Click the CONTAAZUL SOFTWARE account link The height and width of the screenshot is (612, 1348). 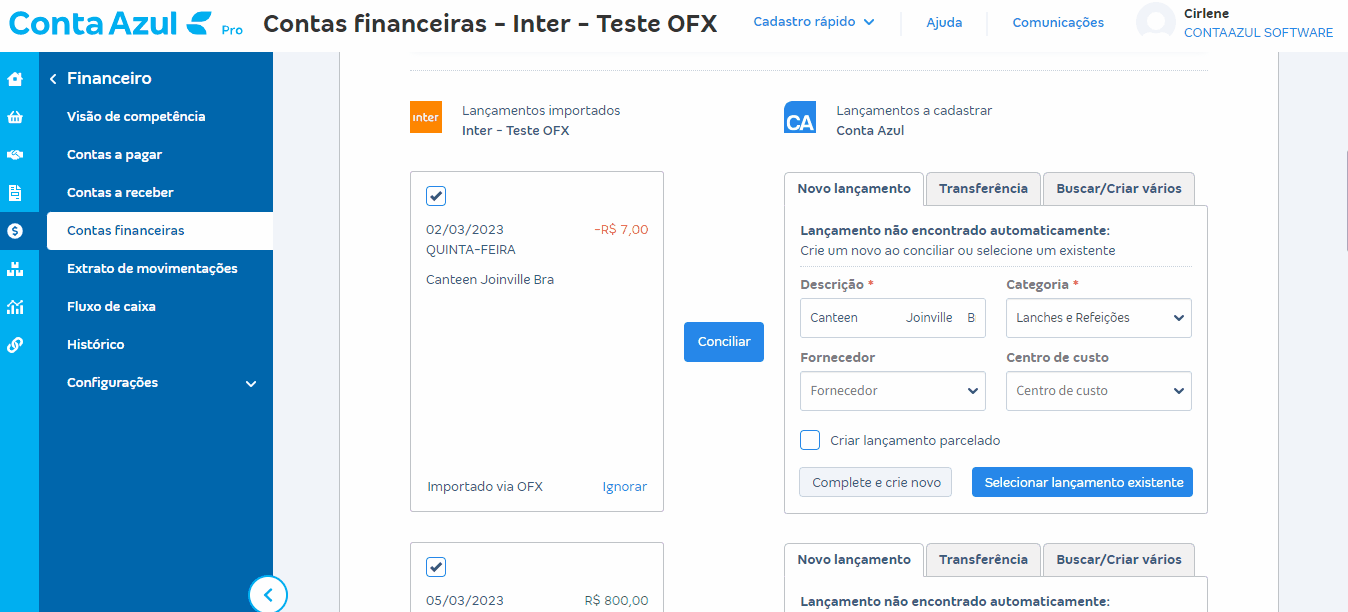1258,33
